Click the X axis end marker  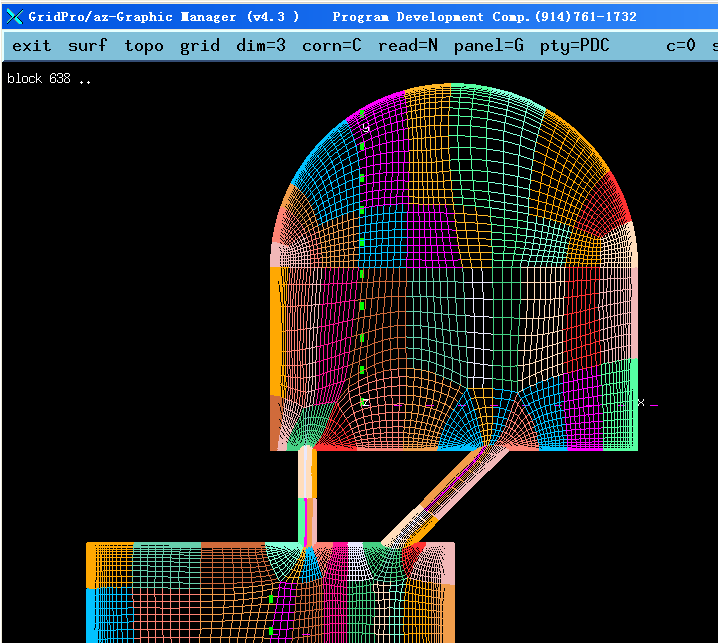tap(642, 403)
